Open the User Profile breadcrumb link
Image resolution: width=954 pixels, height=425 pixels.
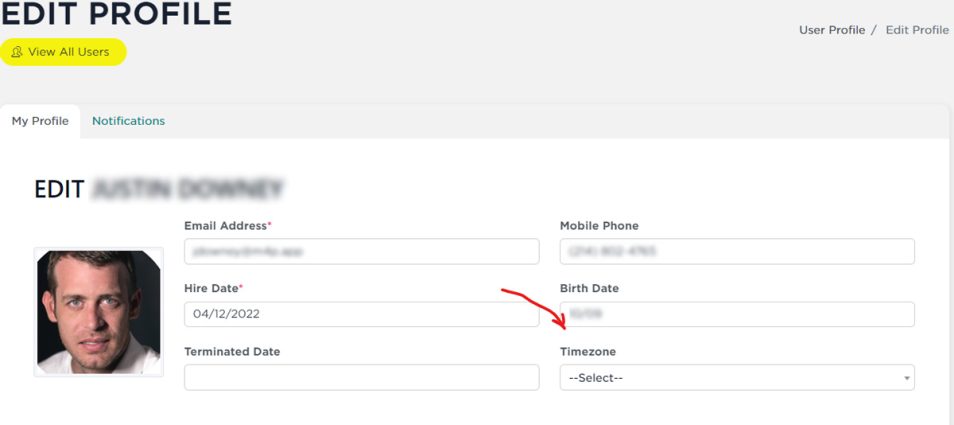(832, 30)
